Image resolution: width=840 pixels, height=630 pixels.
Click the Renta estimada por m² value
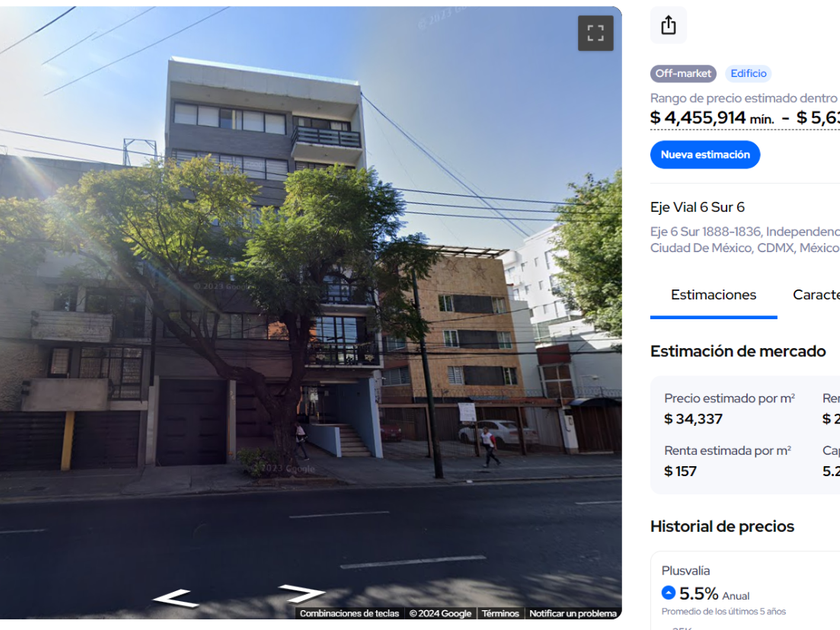[x=680, y=471]
